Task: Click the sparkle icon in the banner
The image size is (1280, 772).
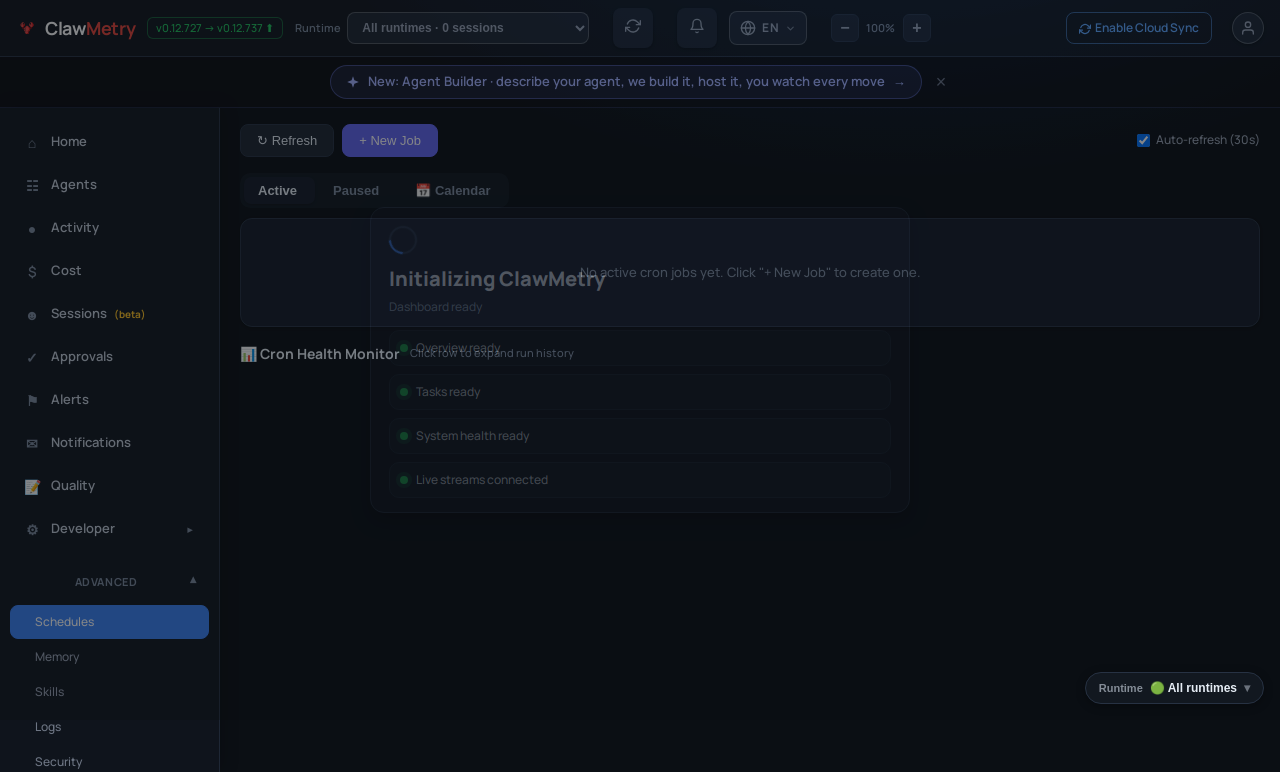Action: pos(353,82)
